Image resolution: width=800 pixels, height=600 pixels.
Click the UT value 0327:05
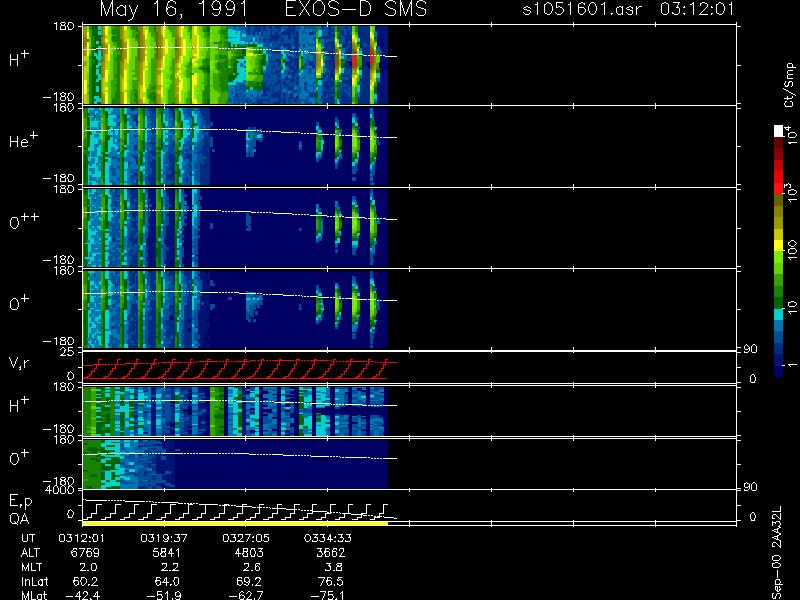(x=246, y=538)
